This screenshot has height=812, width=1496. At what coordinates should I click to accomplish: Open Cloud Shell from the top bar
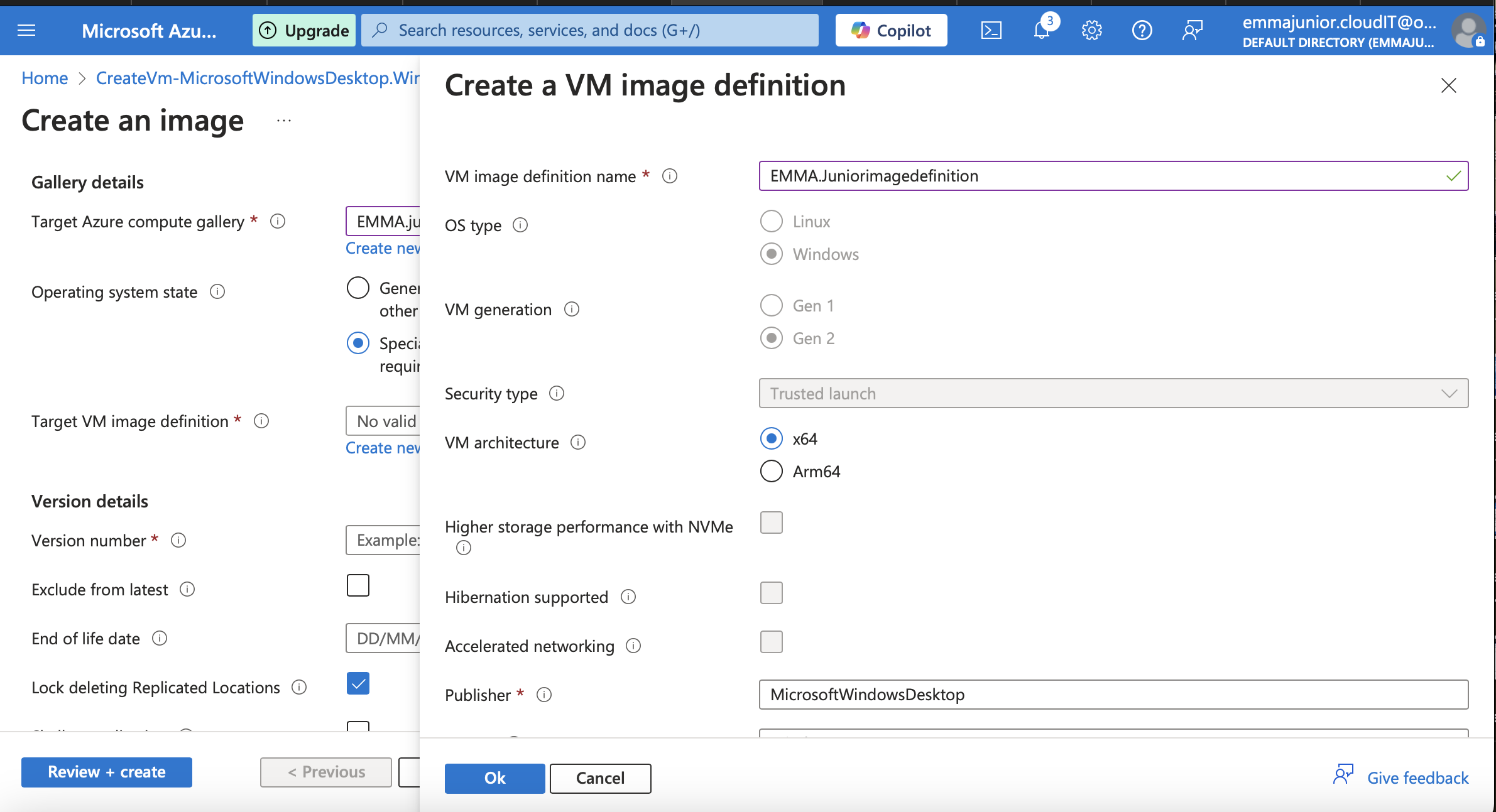coord(991,30)
